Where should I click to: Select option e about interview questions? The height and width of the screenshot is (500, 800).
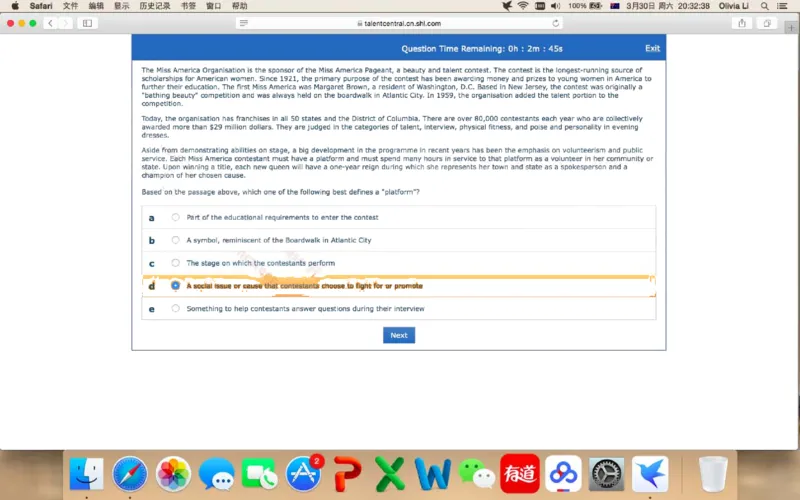pyautogui.click(x=176, y=309)
